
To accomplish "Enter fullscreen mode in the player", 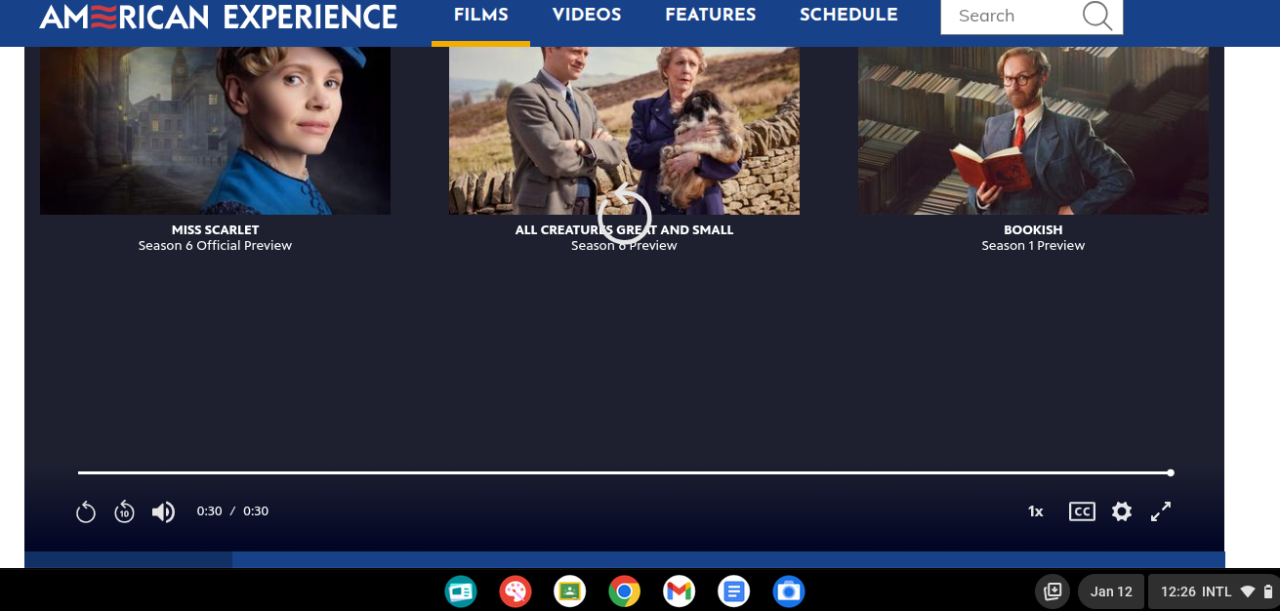I will pos(1160,511).
